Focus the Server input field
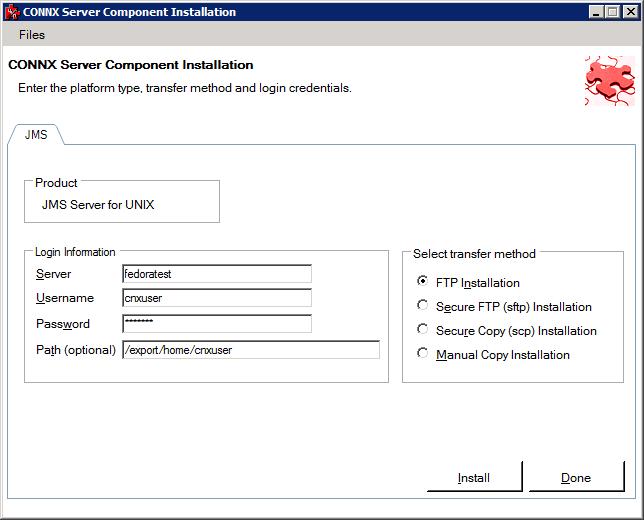Screen dimensions: 644x520 [217, 273]
